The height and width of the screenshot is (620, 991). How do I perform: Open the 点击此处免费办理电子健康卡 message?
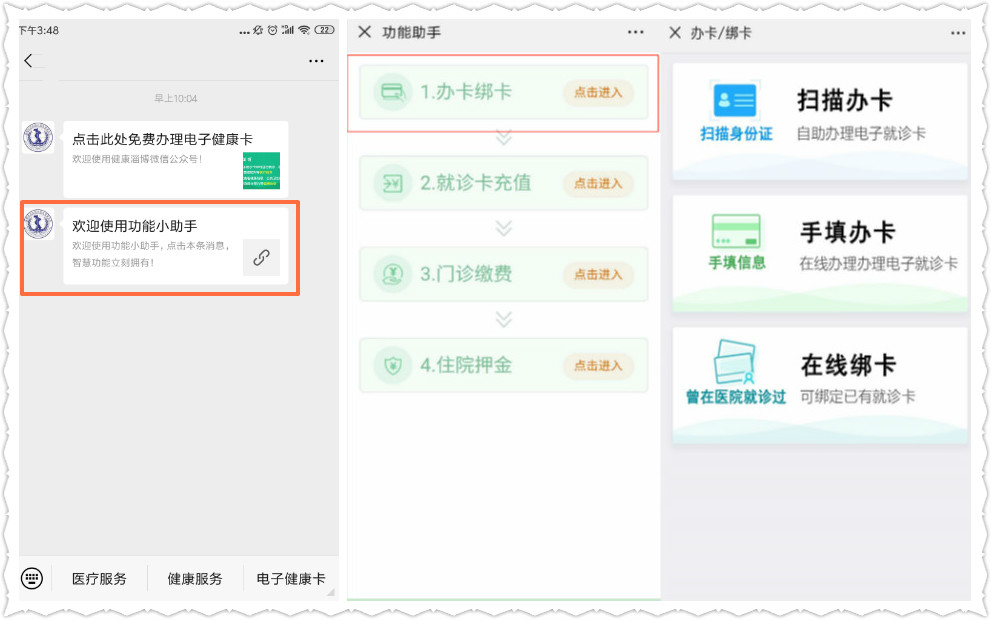(160, 140)
